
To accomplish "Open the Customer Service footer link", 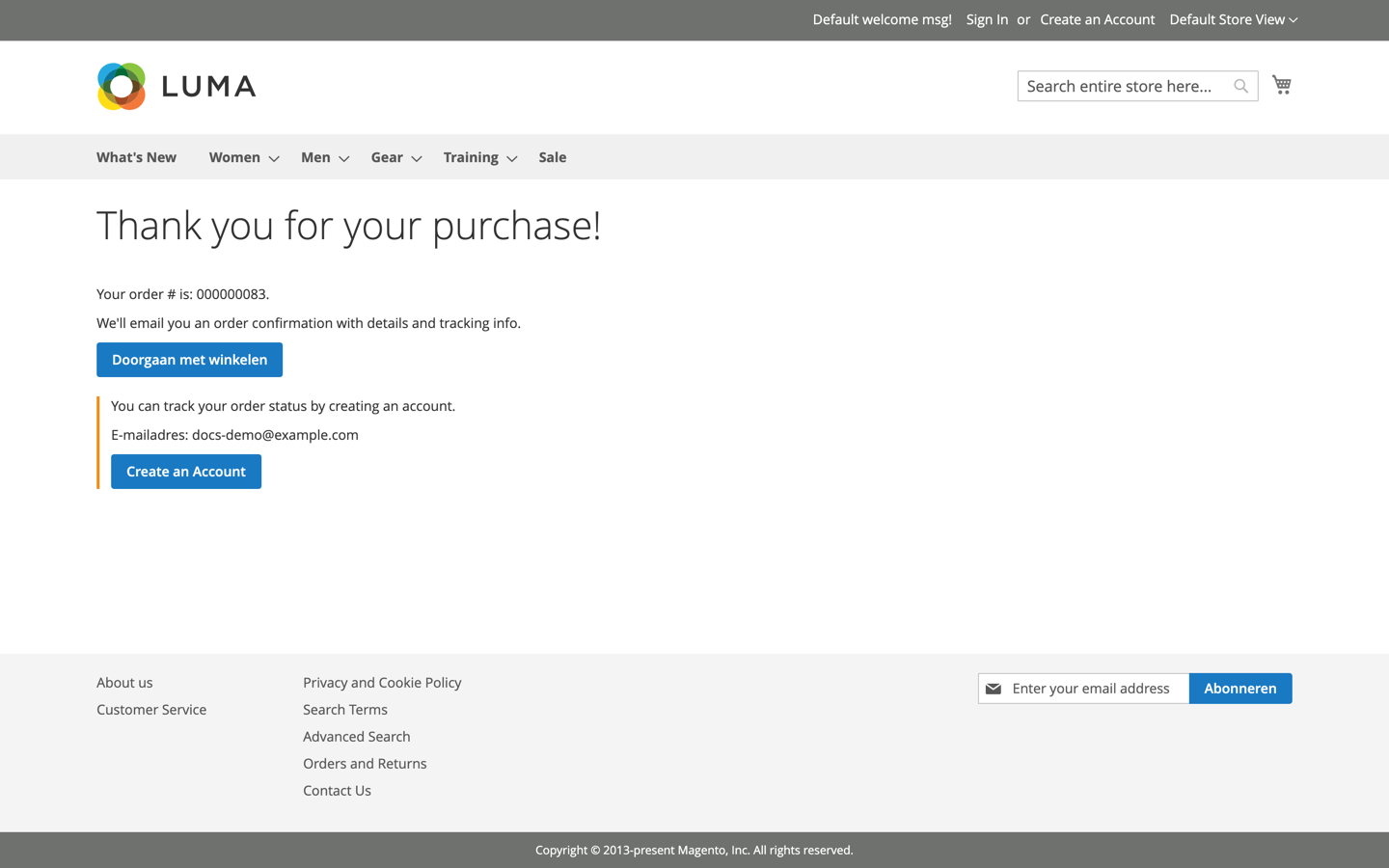I will (151, 710).
